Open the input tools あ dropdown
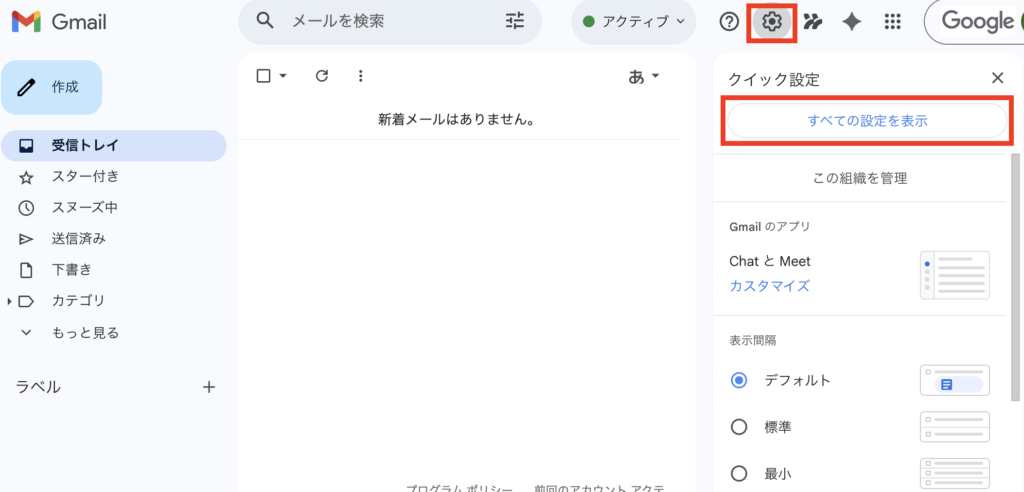The height and width of the screenshot is (492, 1024). (643, 76)
